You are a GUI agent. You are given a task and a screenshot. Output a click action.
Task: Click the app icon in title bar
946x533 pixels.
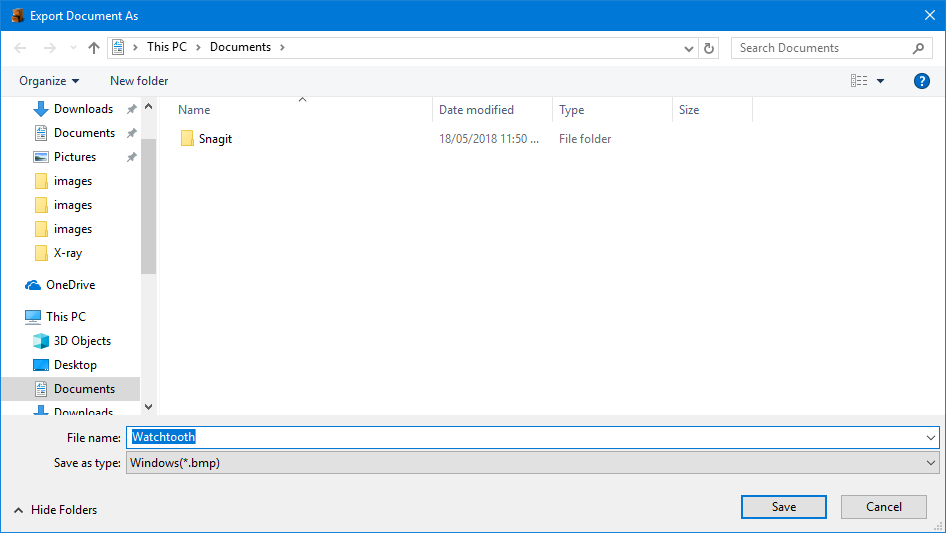(x=17, y=16)
